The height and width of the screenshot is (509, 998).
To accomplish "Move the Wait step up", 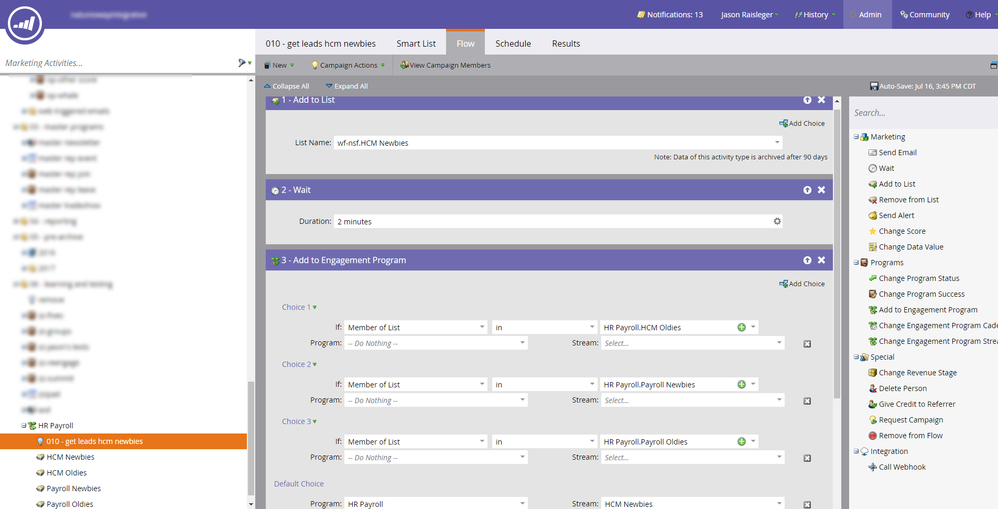I will click(x=807, y=190).
